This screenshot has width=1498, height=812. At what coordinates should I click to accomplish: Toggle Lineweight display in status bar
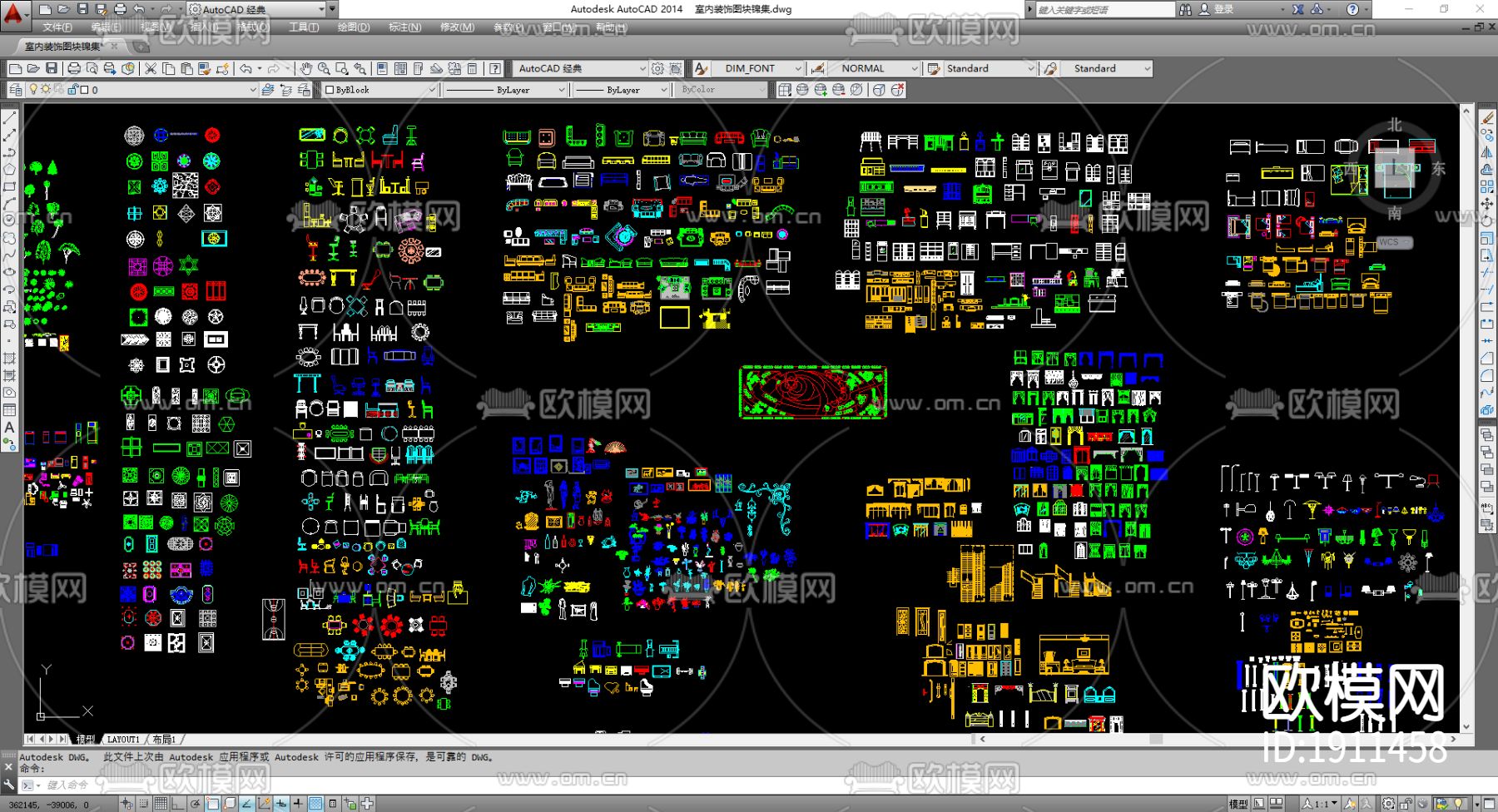click(298, 804)
